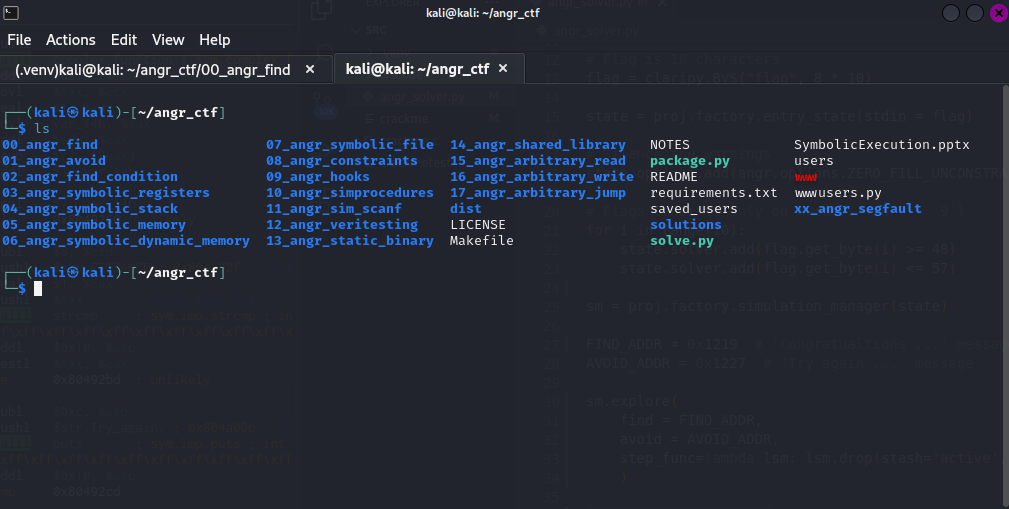
Task: Select the kali@kali: ~/angr_ctf tab
Action: coord(417,69)
